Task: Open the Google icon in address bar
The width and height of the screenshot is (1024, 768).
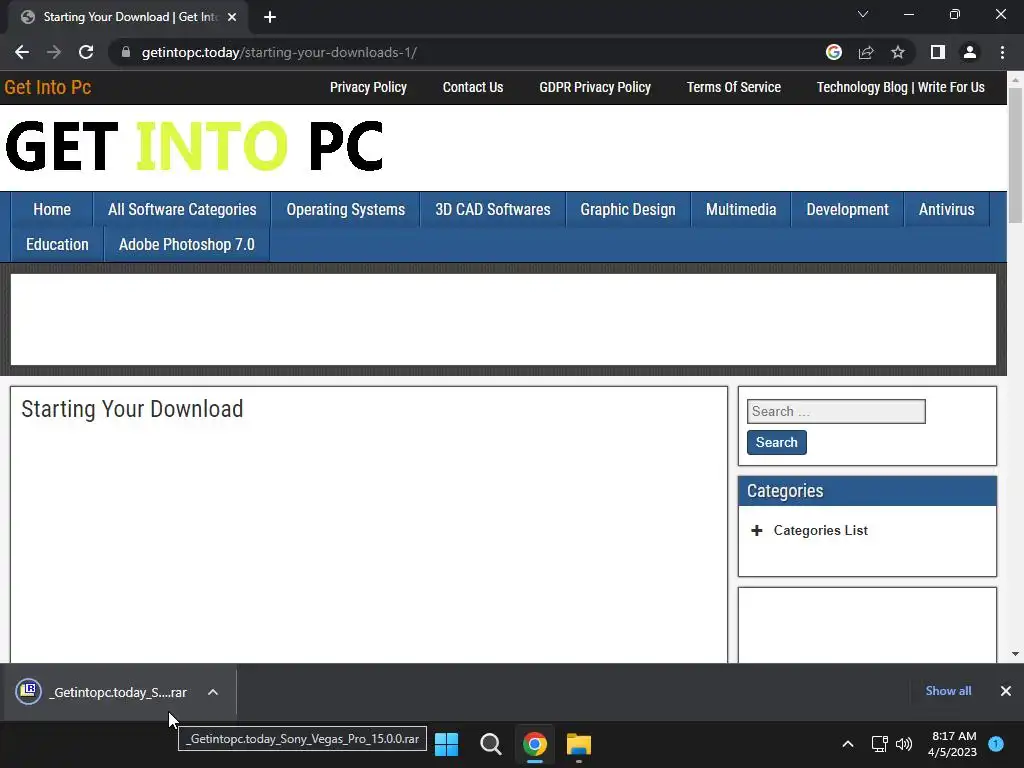Action: (834, 52)
